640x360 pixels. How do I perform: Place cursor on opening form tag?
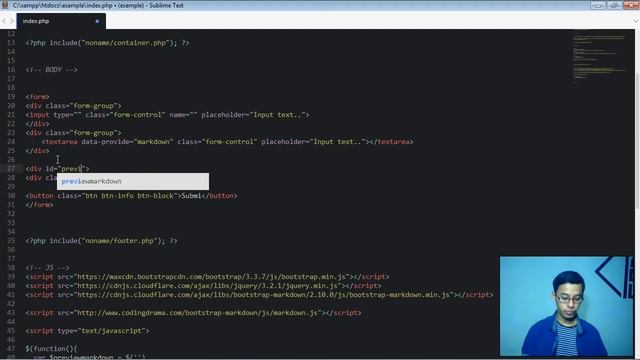(x=38, y=97)
